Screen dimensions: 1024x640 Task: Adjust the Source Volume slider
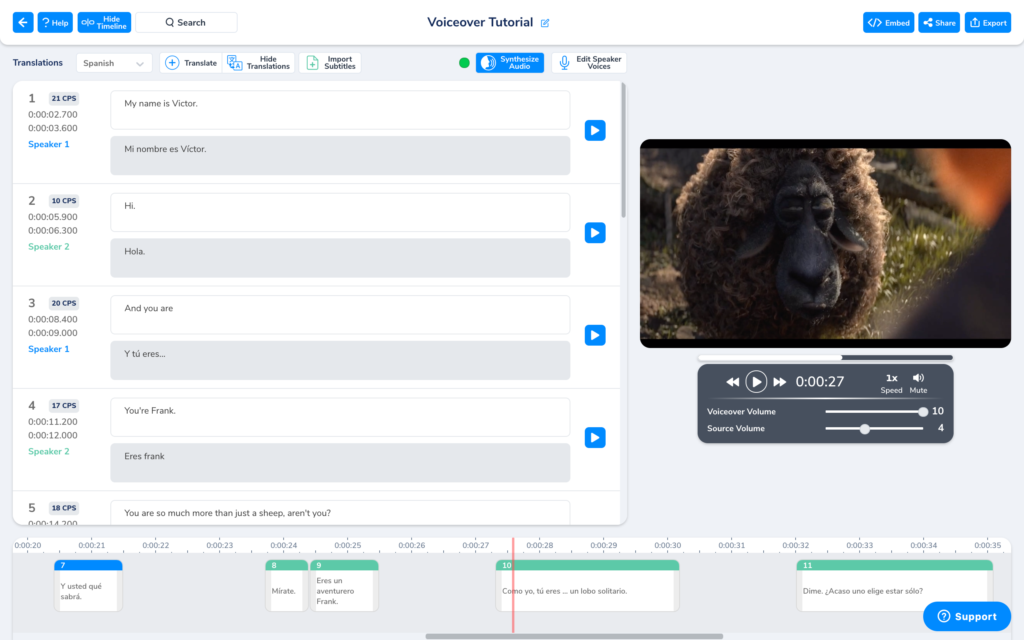(x=864, y=428)
